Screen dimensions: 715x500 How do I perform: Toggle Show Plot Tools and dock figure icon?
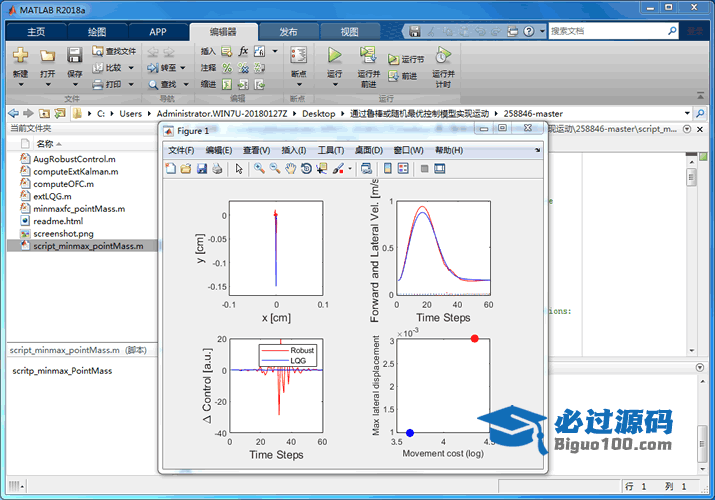(440, 169)
